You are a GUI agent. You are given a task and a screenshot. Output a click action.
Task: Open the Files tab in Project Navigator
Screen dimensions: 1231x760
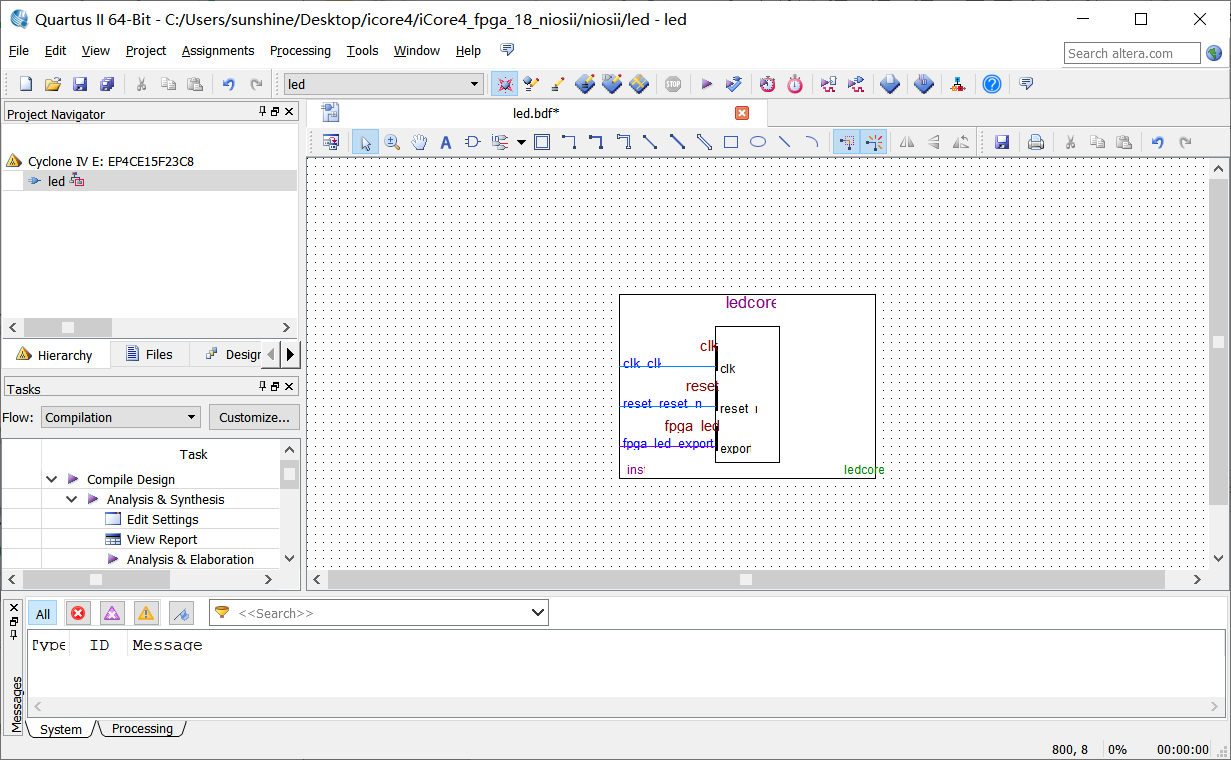[x=148, y=354]
